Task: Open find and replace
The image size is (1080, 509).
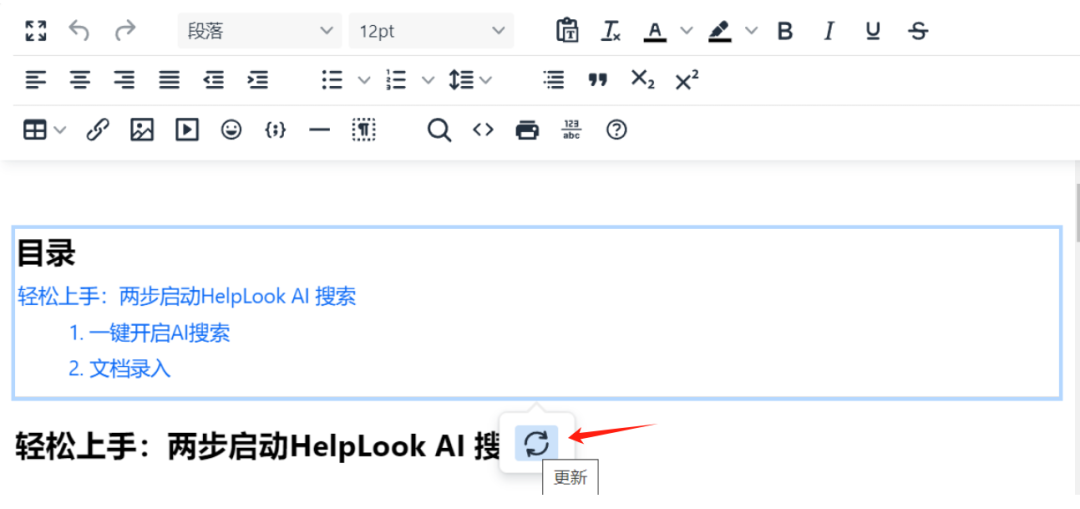Action: [x=439, y=129]
